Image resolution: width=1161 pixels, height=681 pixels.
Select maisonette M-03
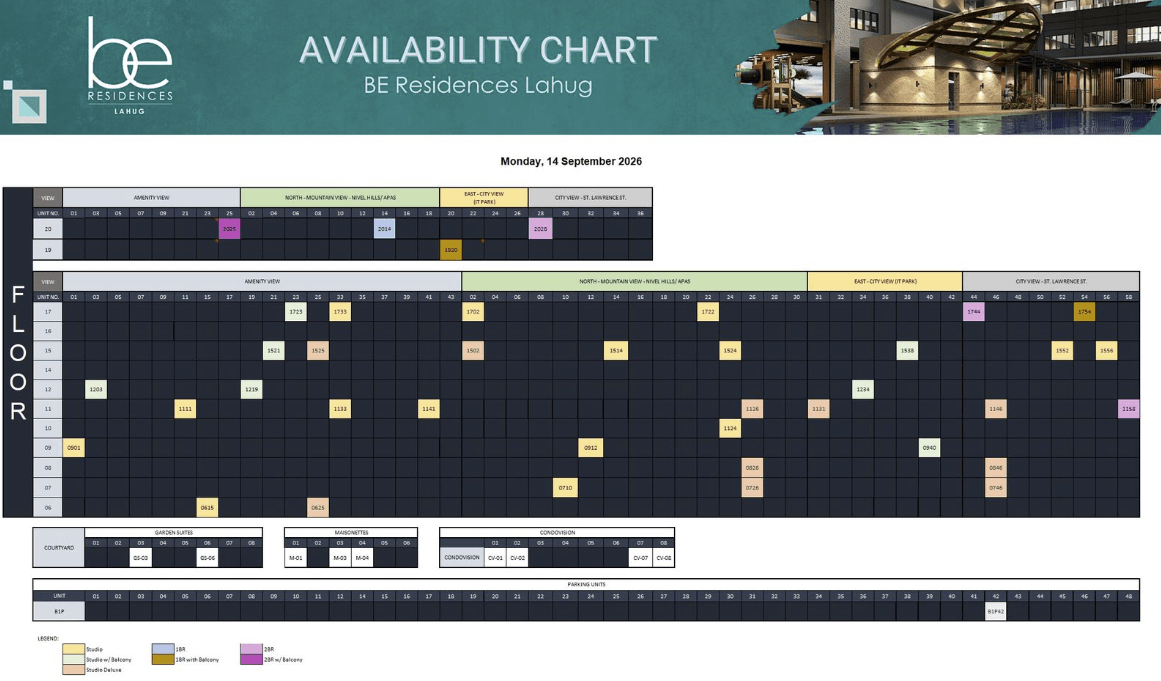pos(340,557)
